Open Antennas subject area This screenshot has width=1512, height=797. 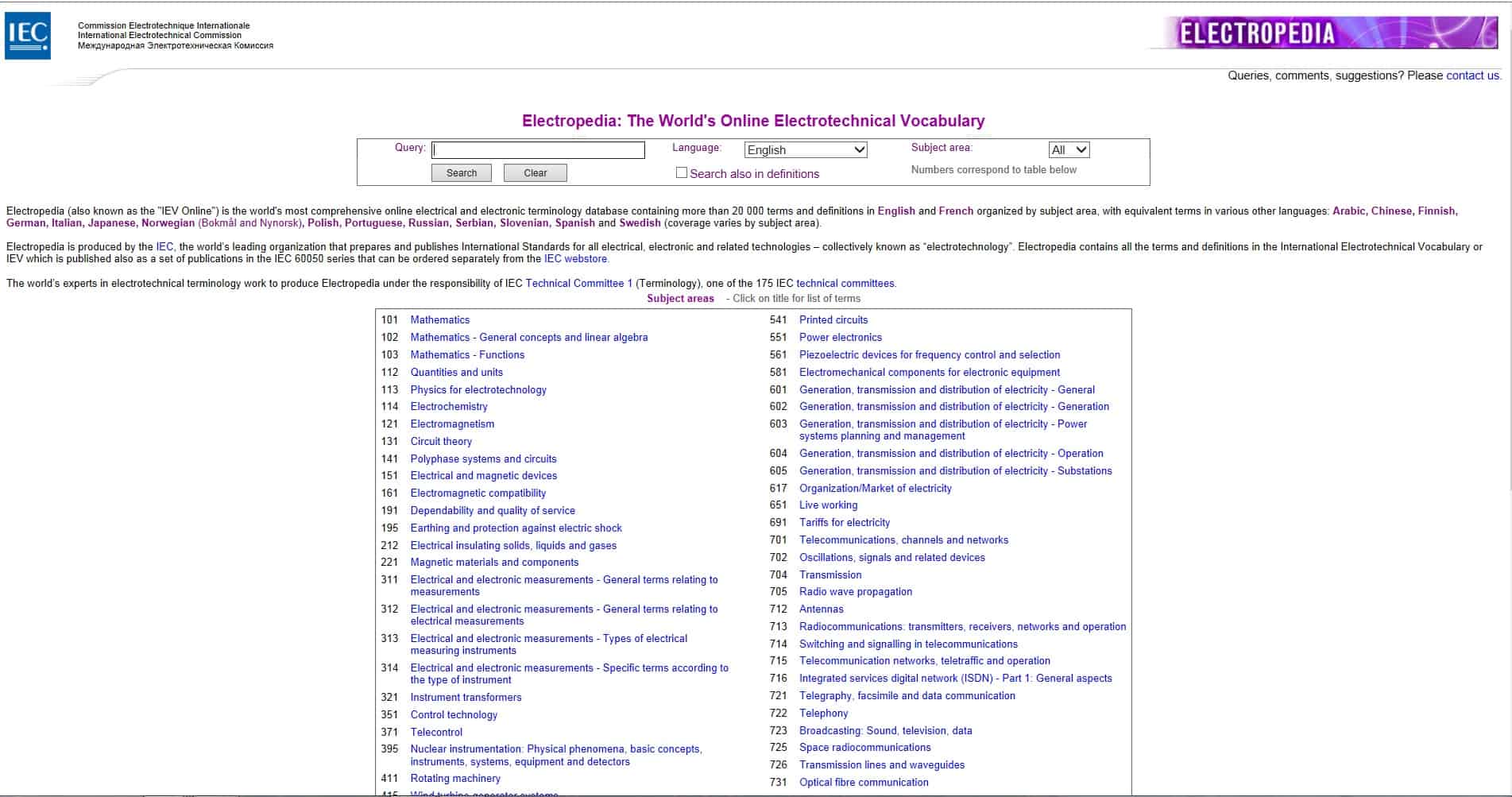tap(822, 609)
